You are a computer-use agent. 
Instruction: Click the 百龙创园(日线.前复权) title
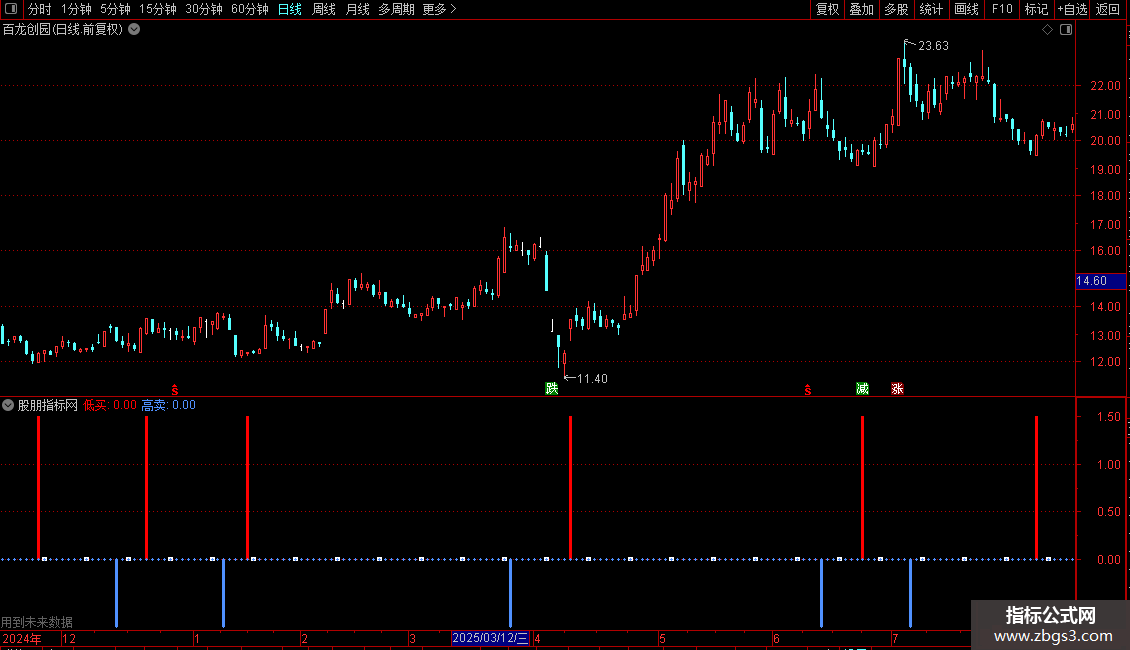[63, 30]
